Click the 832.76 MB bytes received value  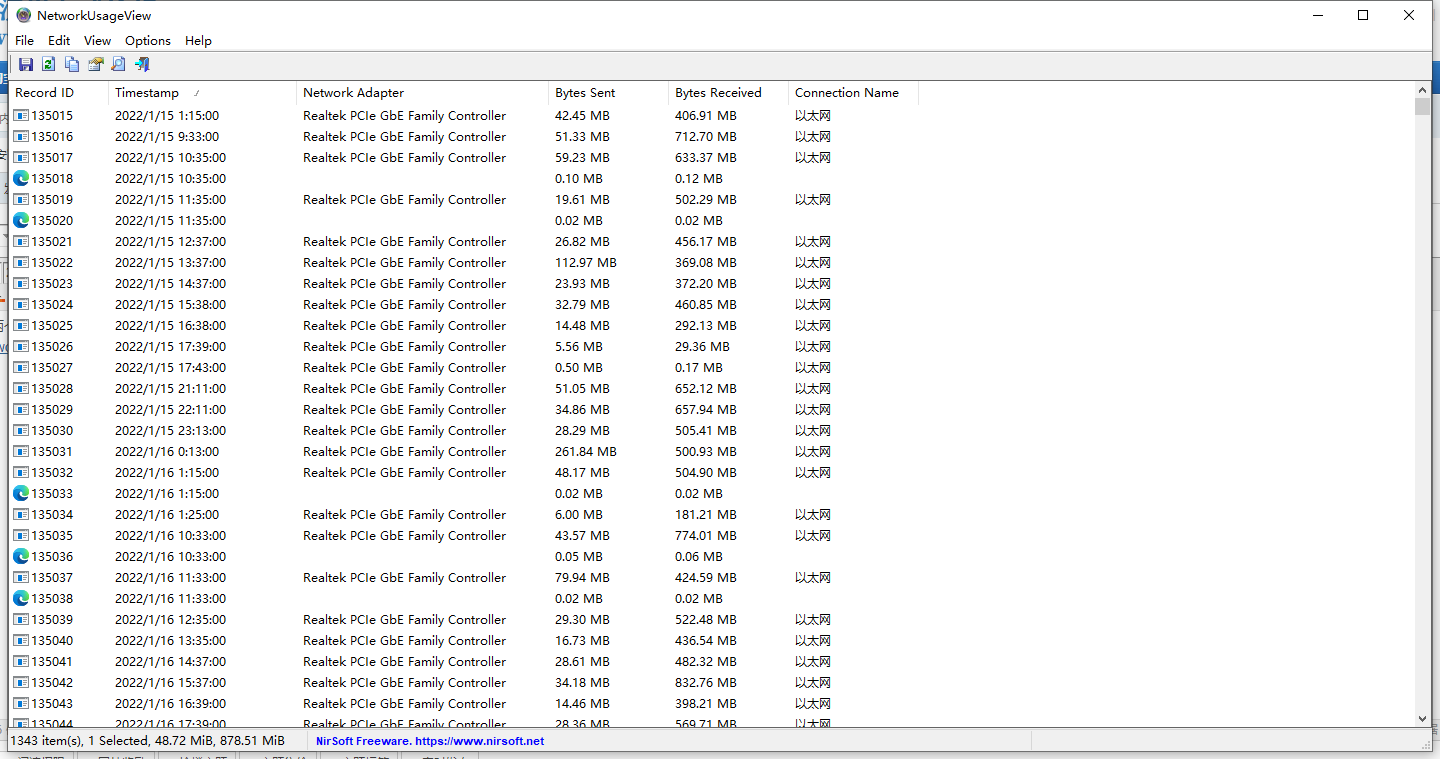click(x=706, y=682)
